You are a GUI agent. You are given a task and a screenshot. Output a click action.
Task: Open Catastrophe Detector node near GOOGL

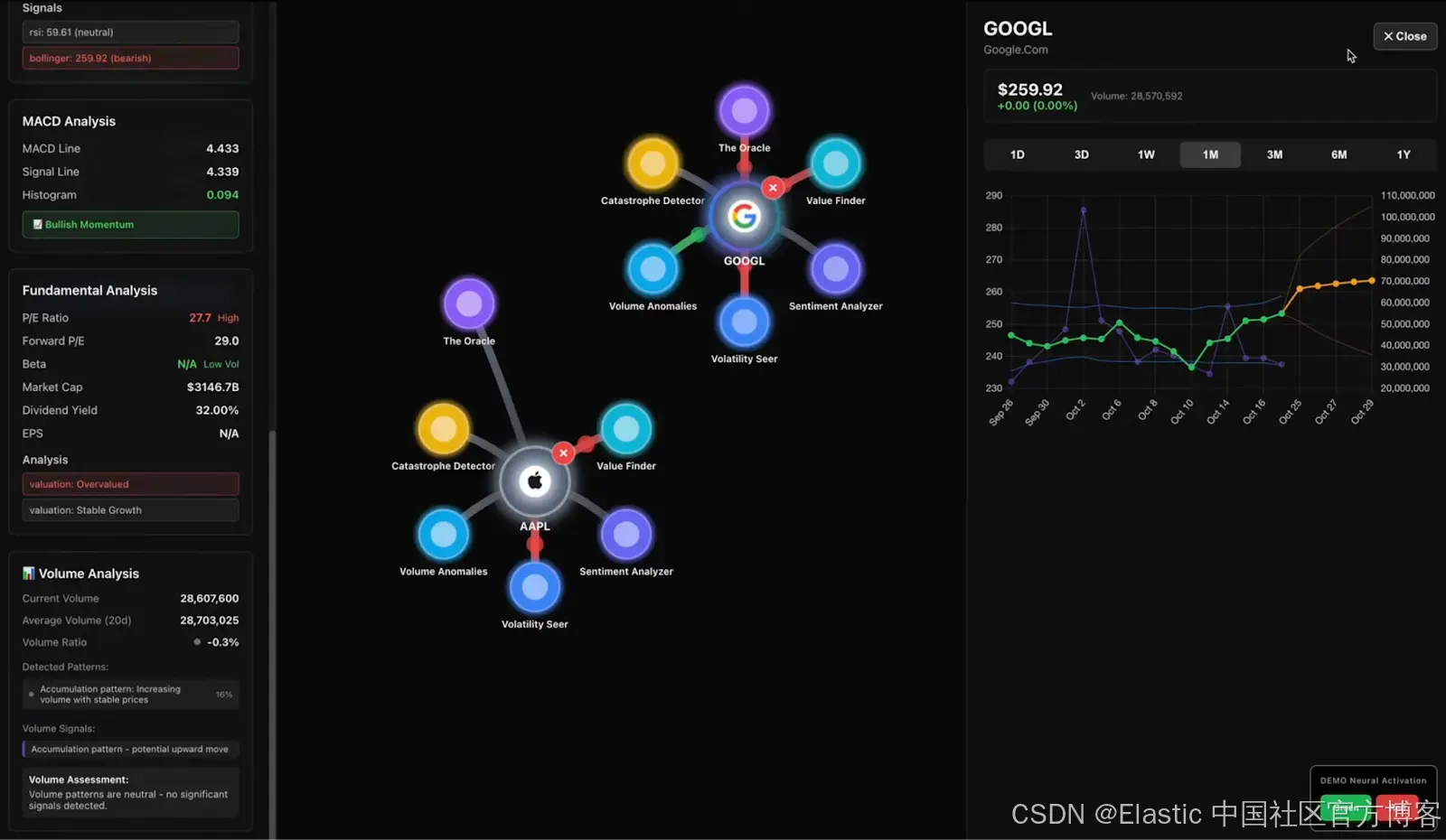pyautogui.click(x=653, y=163)
